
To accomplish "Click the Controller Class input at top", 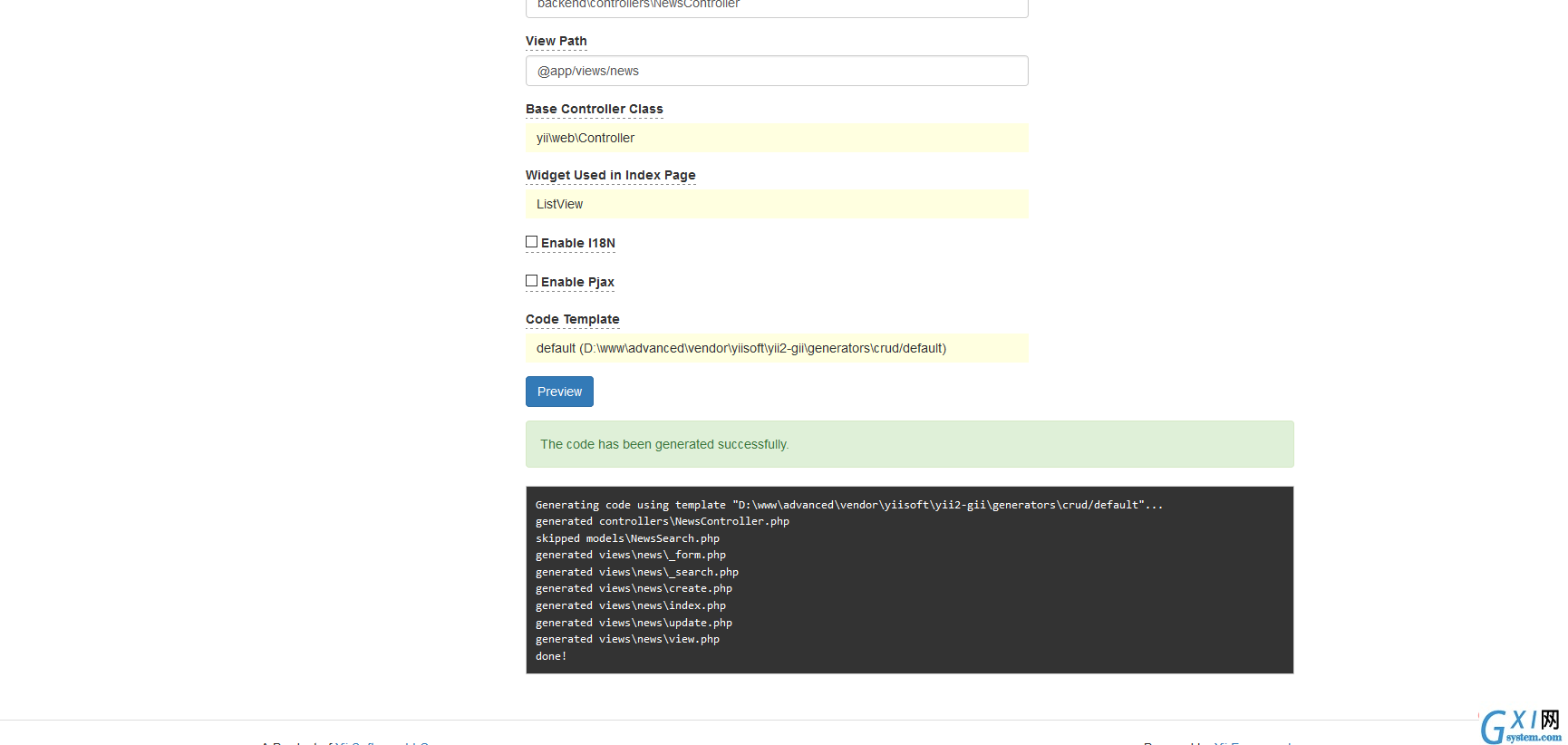I will (777, 7).
